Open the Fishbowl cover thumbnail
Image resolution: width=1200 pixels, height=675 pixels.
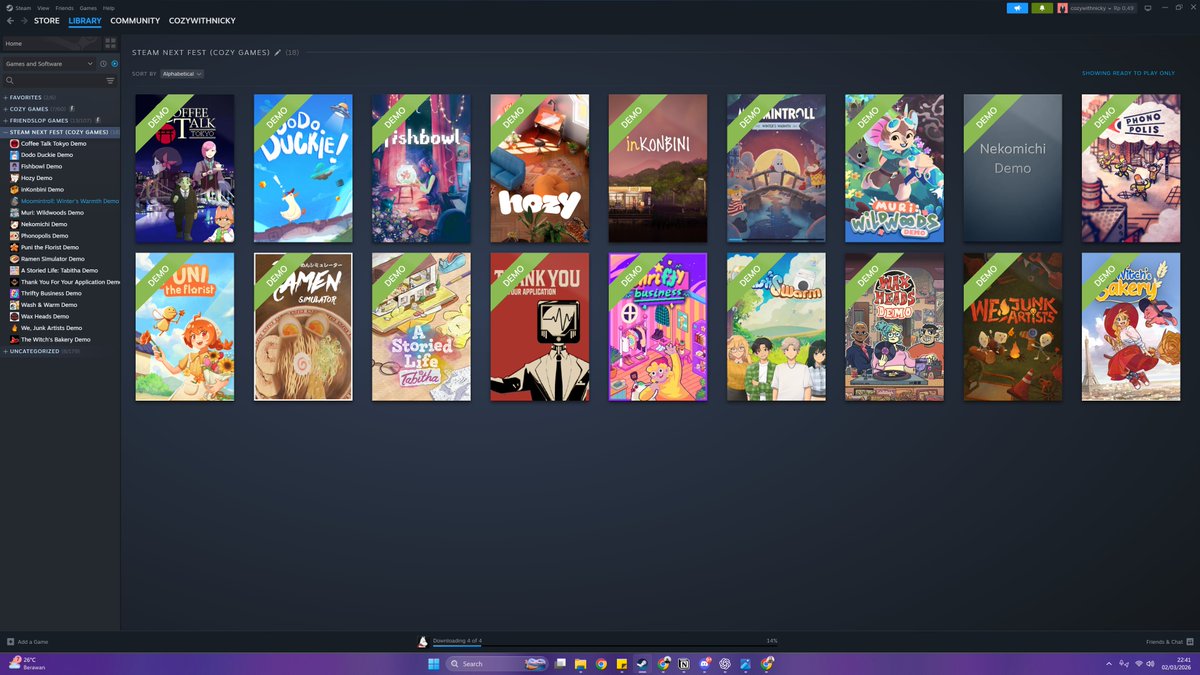(421, 168)
